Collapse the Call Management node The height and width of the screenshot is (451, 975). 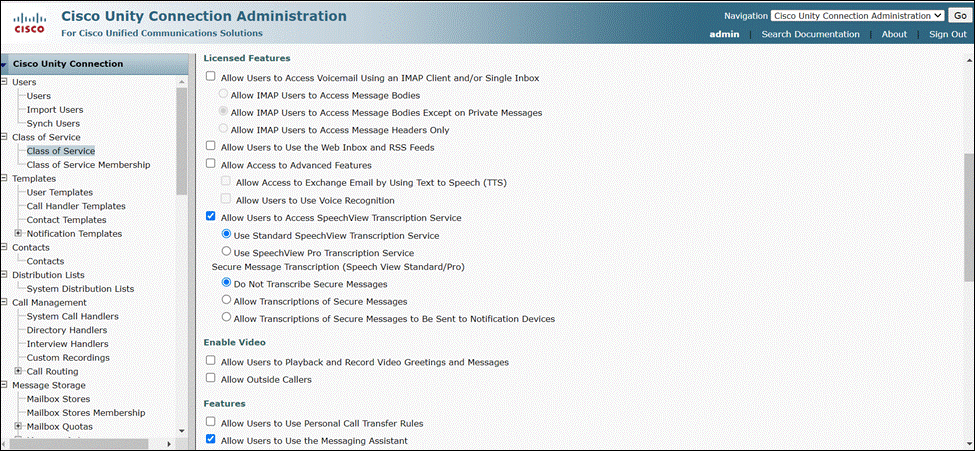4,302
